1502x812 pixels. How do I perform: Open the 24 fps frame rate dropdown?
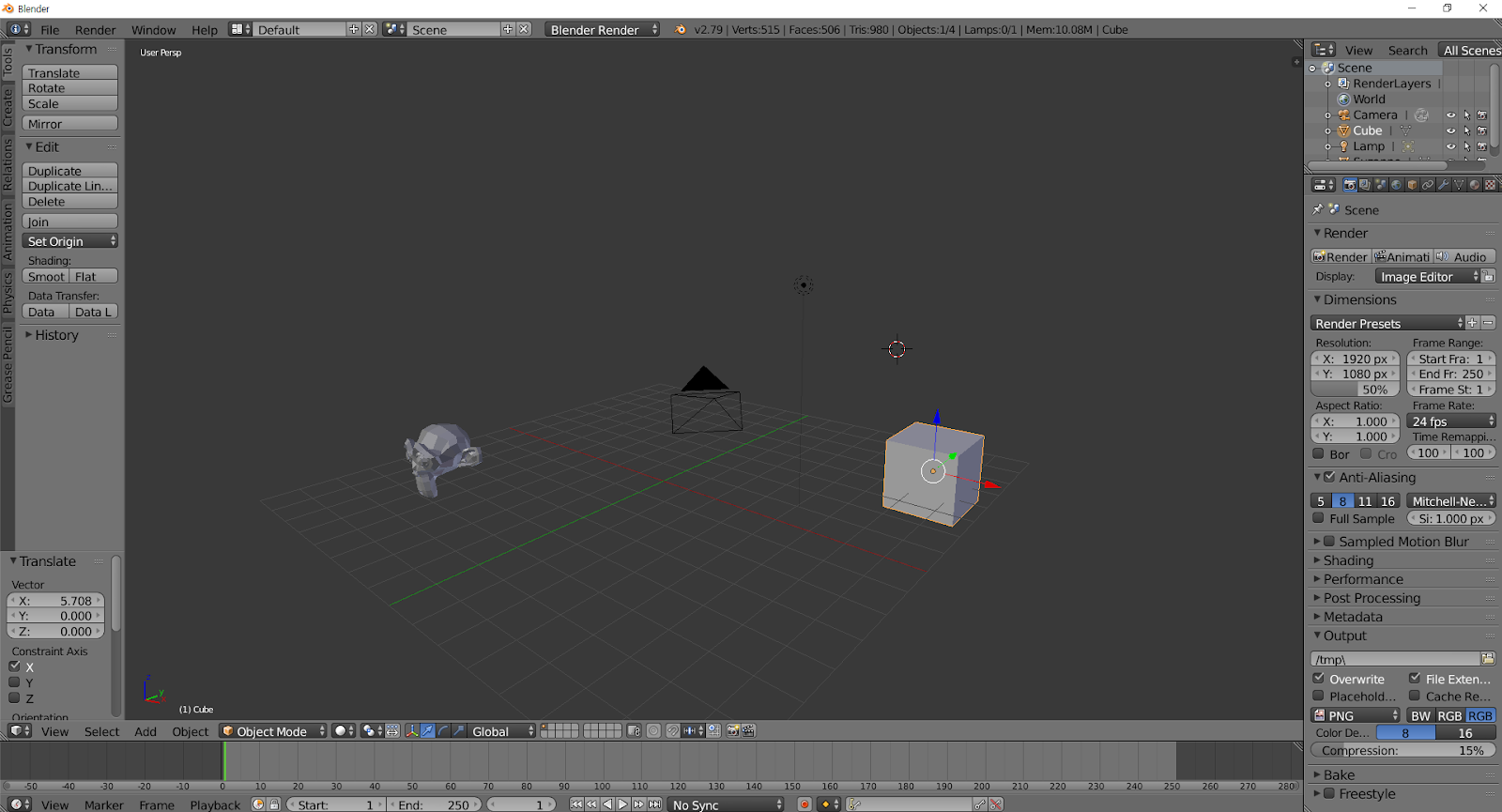click(1452, 421)
